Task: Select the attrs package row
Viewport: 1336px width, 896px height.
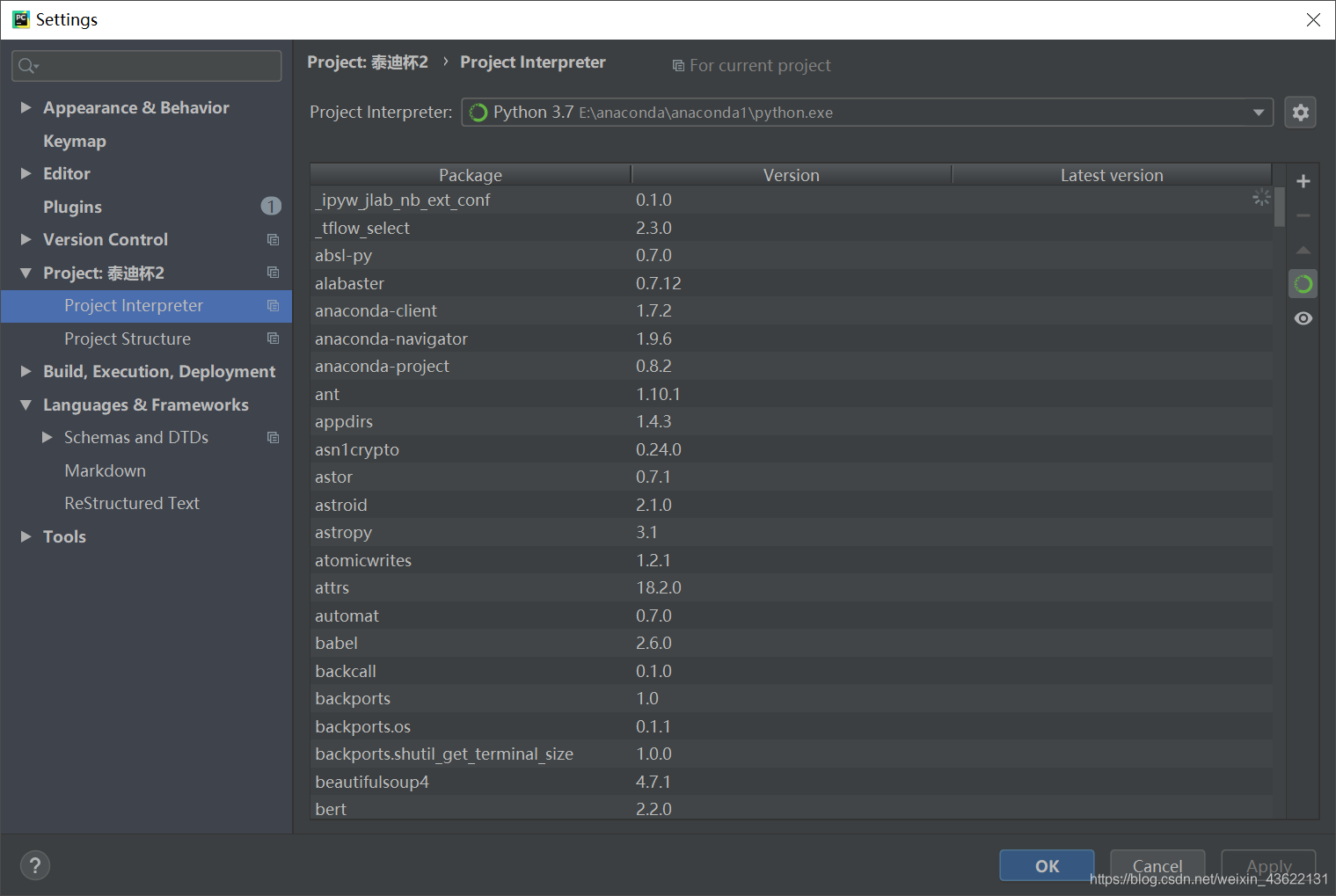Action: (792, 587)
